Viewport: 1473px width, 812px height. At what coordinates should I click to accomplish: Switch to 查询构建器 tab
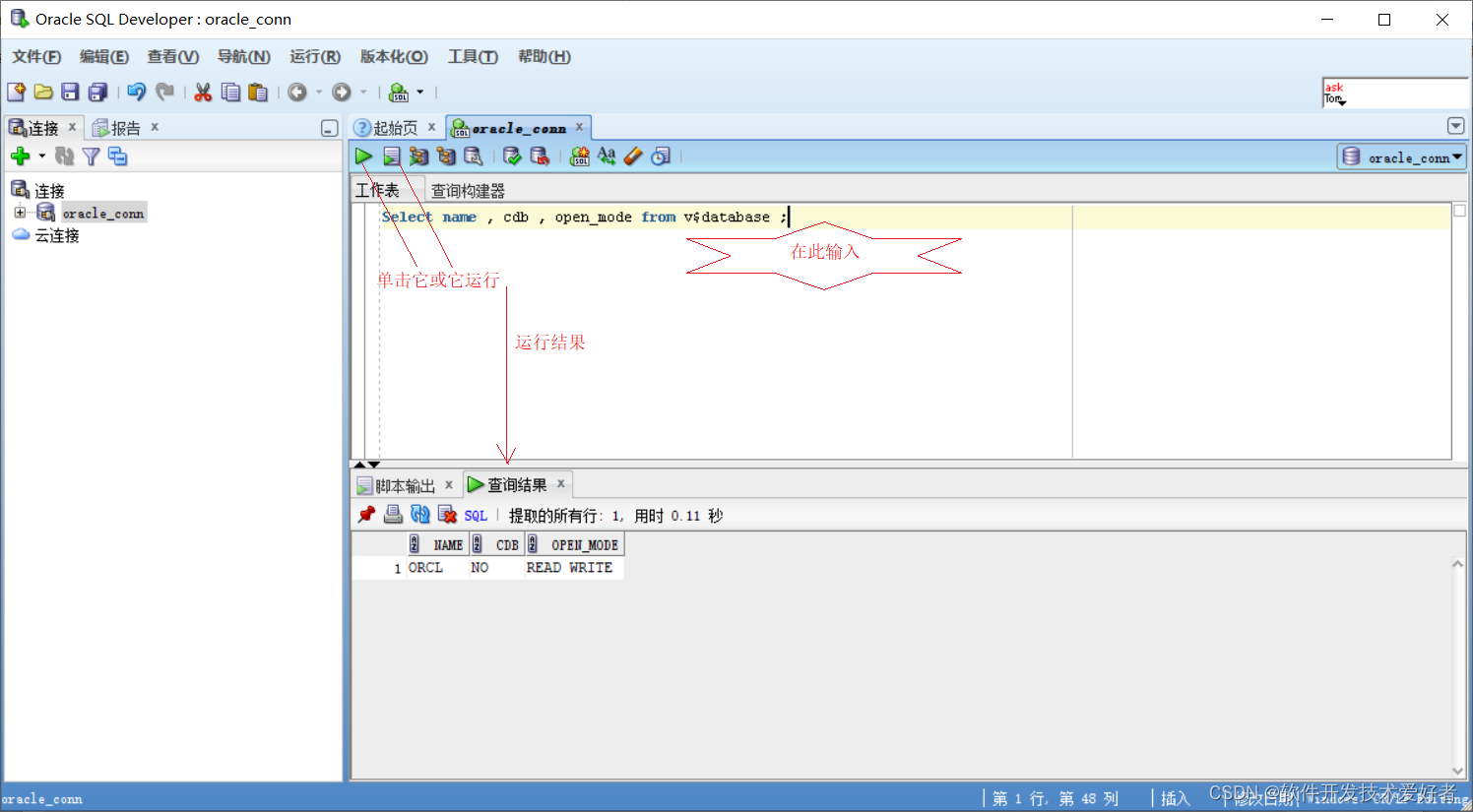coord(468,191)
